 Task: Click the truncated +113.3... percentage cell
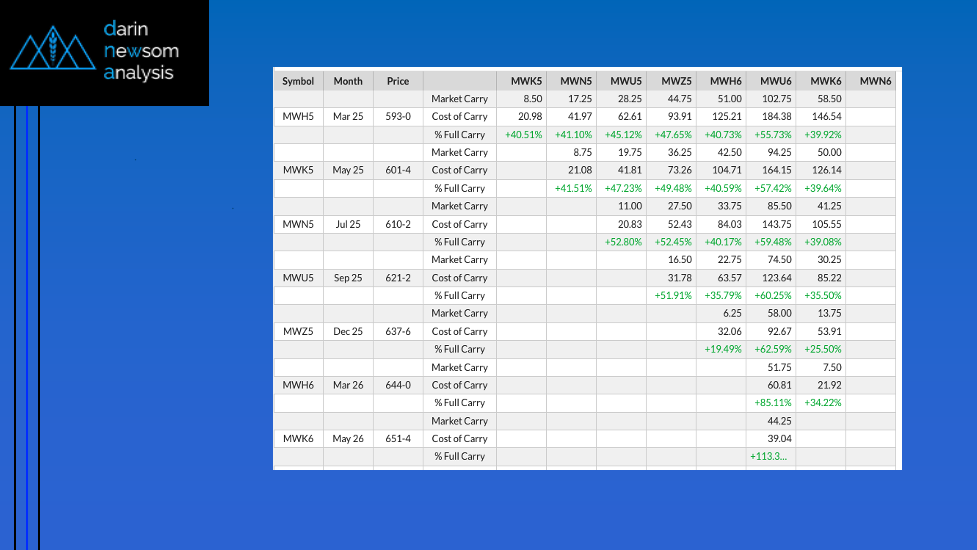[768, 457]
